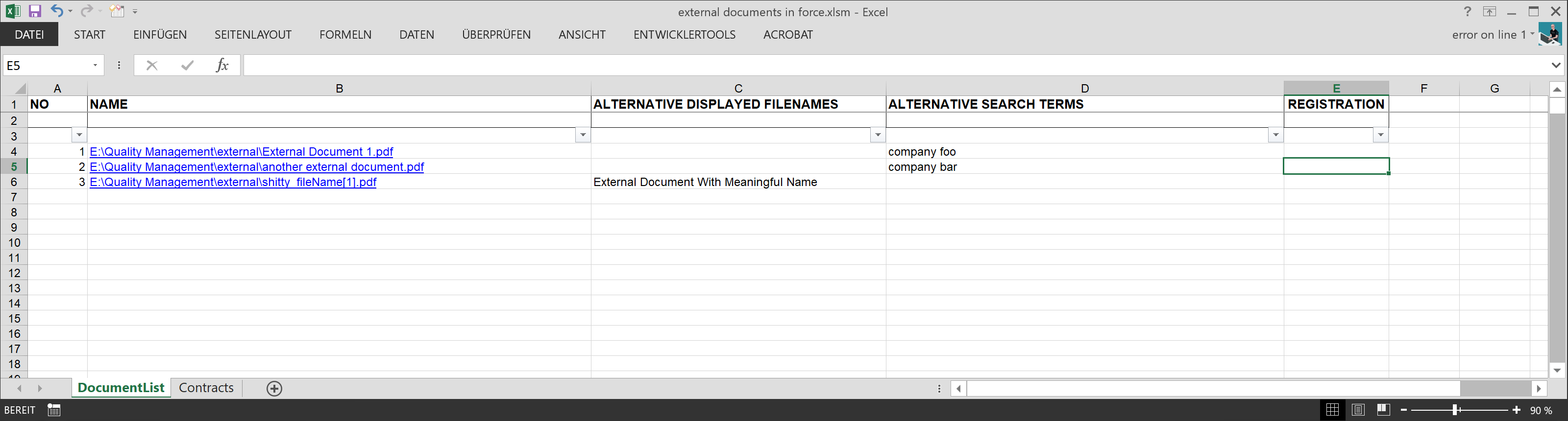The image size is (1568, 421).
Task: Switch to the START ribbon tab
Action: point(90,35)
